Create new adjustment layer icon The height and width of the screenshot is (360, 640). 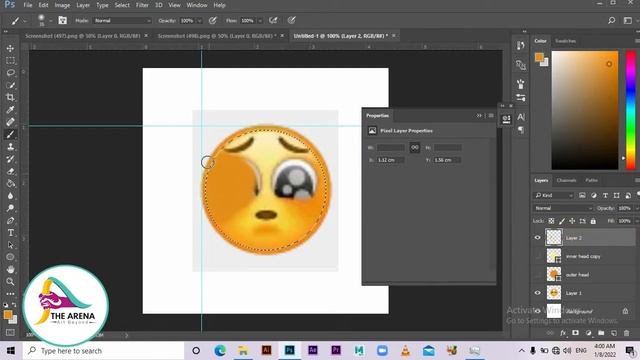click(588, 333)
